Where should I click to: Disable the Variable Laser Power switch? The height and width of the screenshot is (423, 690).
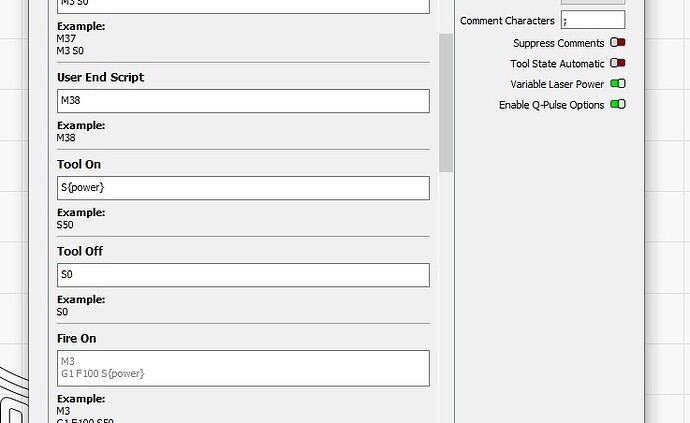click(617, 84)
